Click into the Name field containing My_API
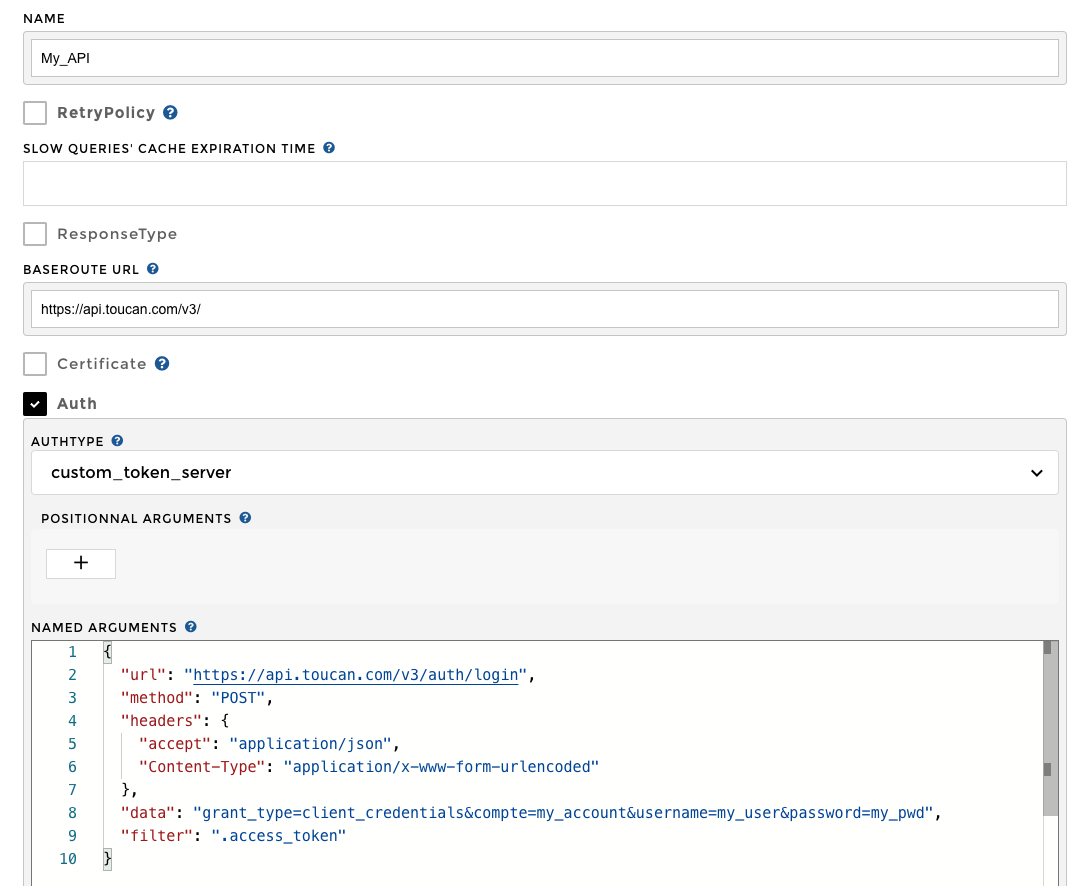This screenshot has height=886, width=1086. click(544, 58)
